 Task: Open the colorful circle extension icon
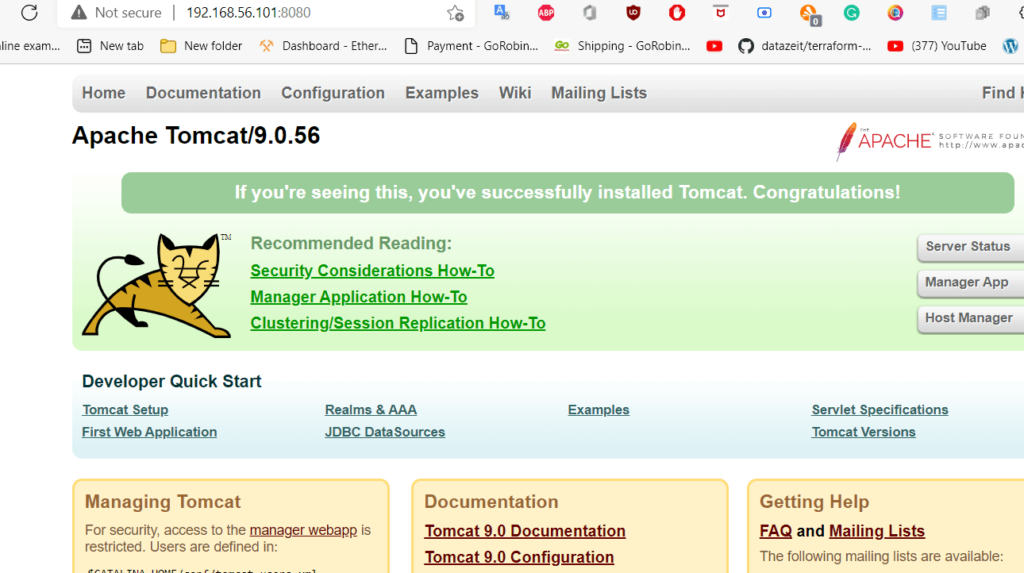tap(895, 13)
